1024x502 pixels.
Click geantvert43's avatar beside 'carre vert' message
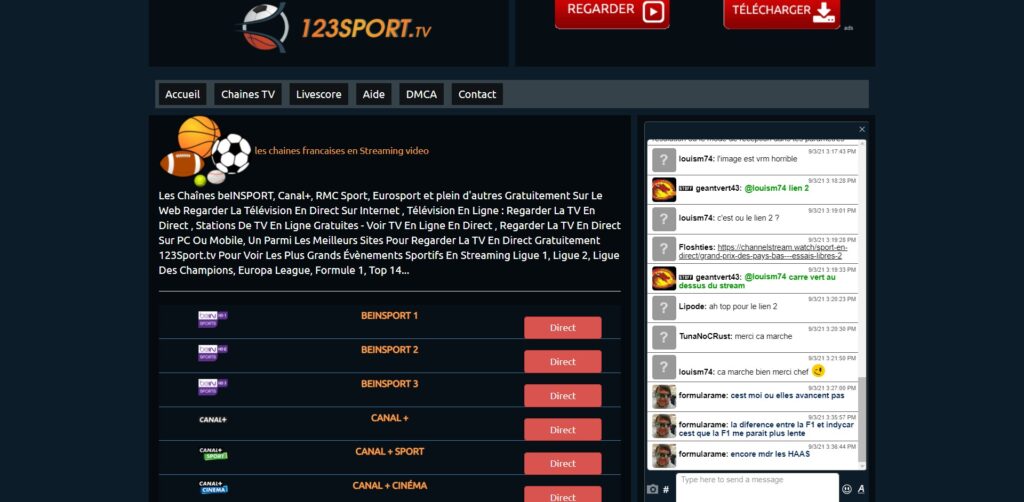pyautogui.click(x=664, y=278)
